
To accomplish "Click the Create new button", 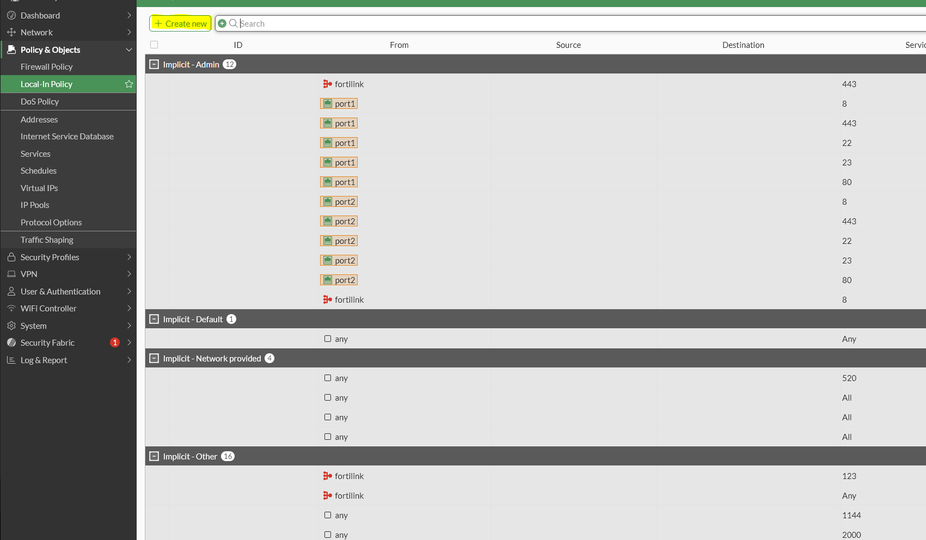I will point(180,24).
